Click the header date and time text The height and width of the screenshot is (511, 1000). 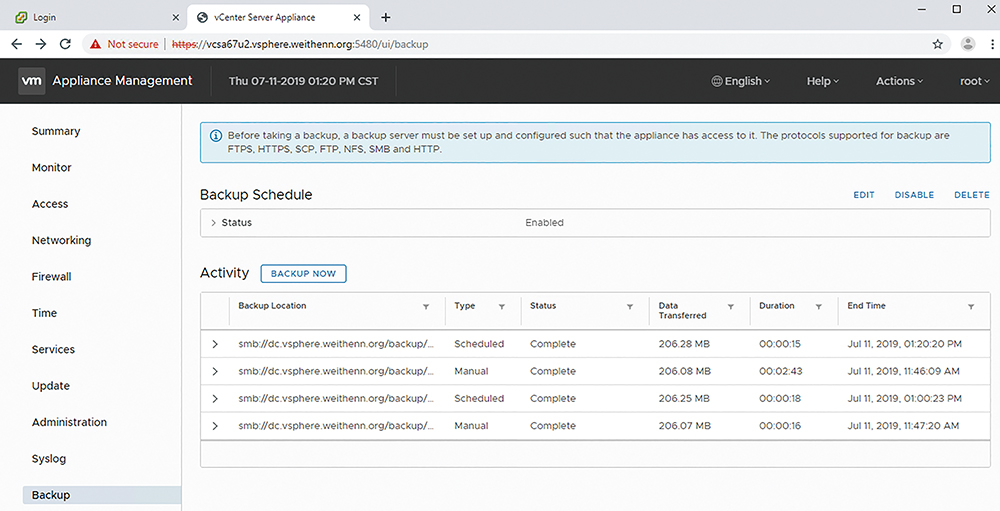(x=304, y=81)
